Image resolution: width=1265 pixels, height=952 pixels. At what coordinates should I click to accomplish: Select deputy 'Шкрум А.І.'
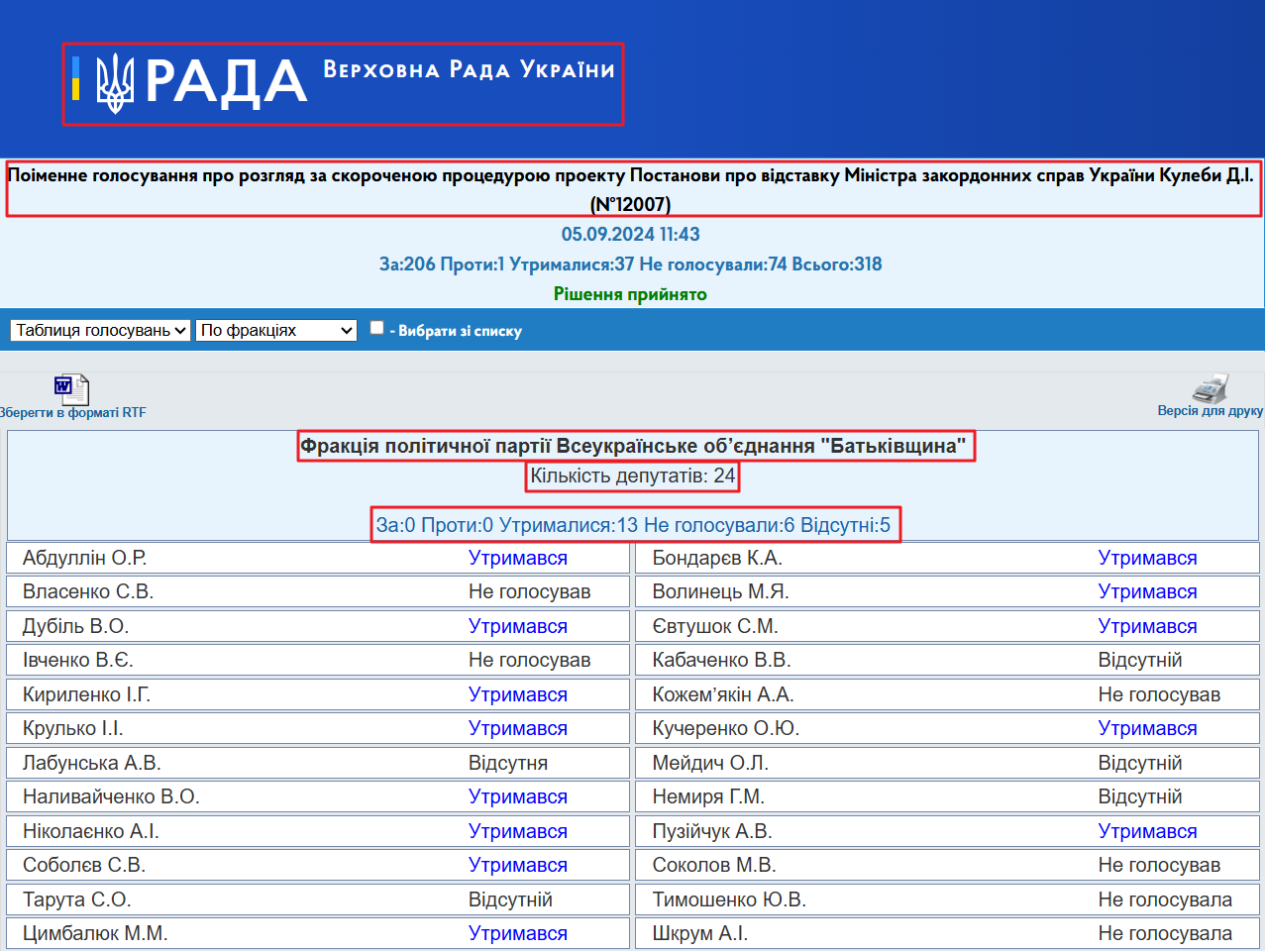point(700,933)
